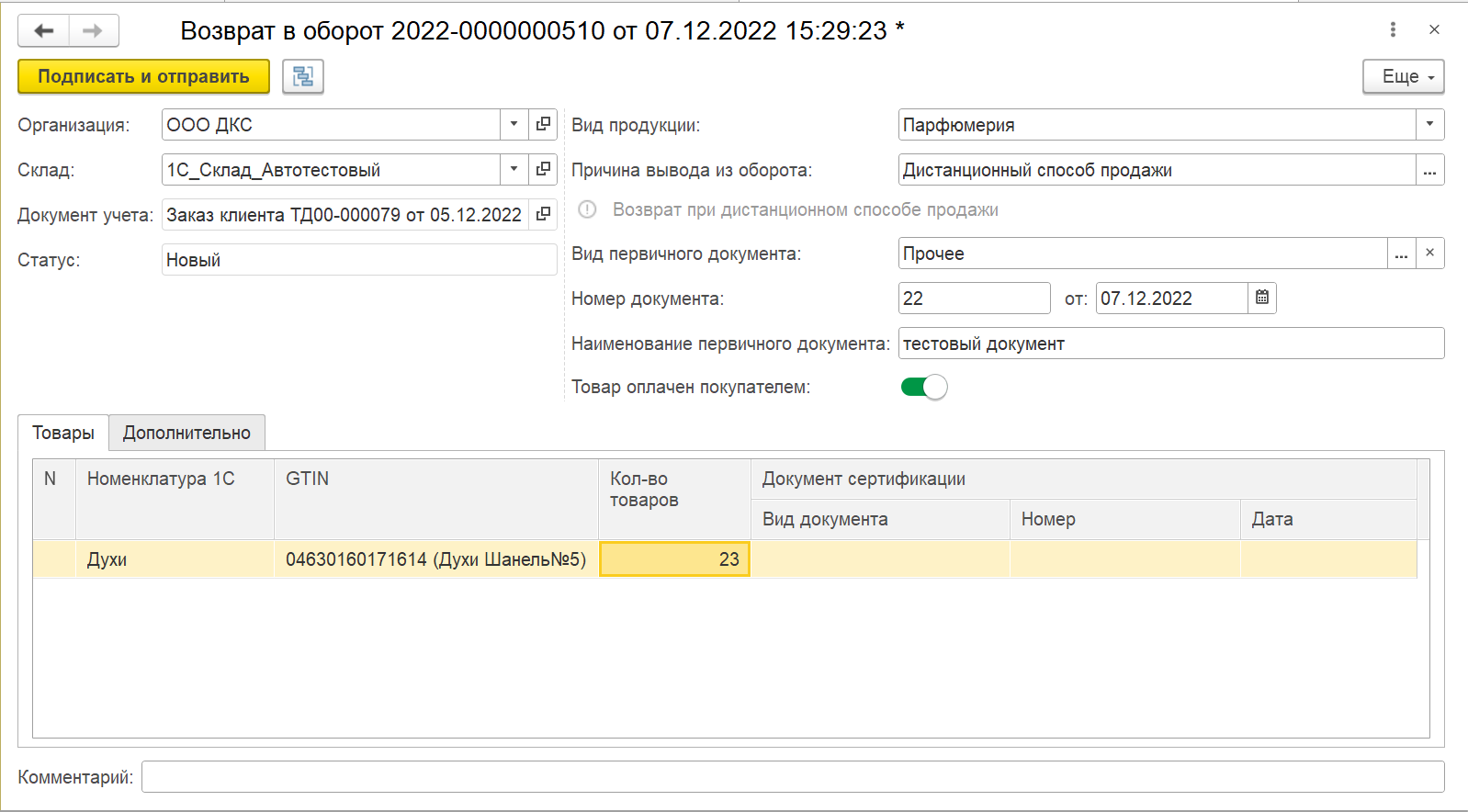1468x812 pixels.
Task: Click the N column header
Action: 54,499
